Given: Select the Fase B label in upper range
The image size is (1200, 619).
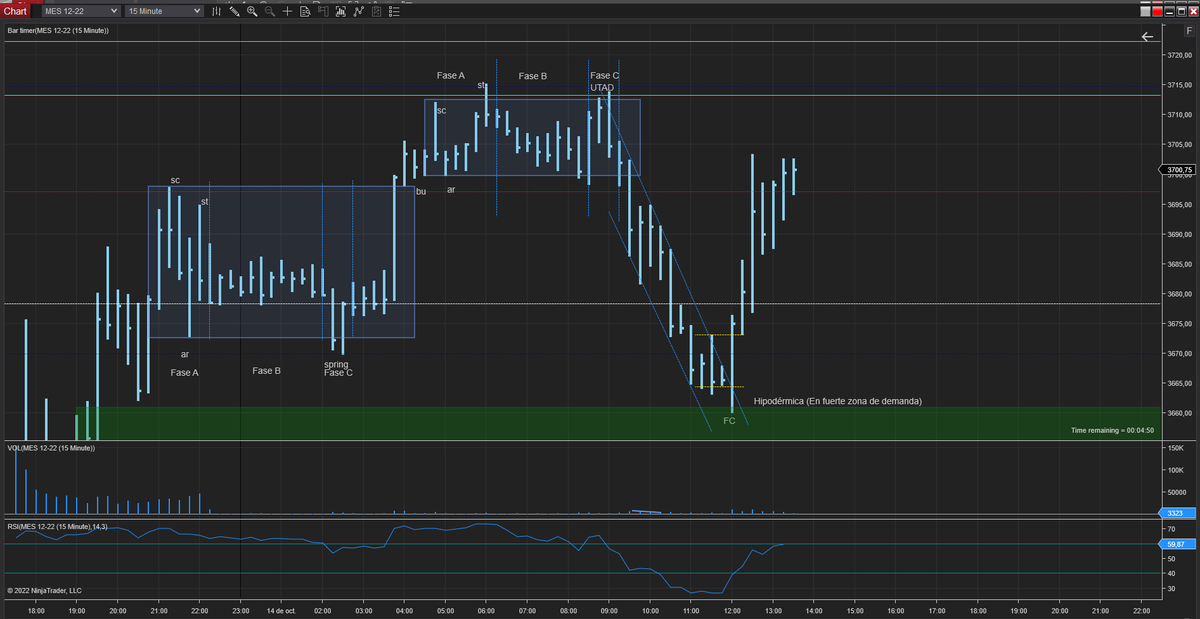Looking at the screenshot, I should [533, 76].
